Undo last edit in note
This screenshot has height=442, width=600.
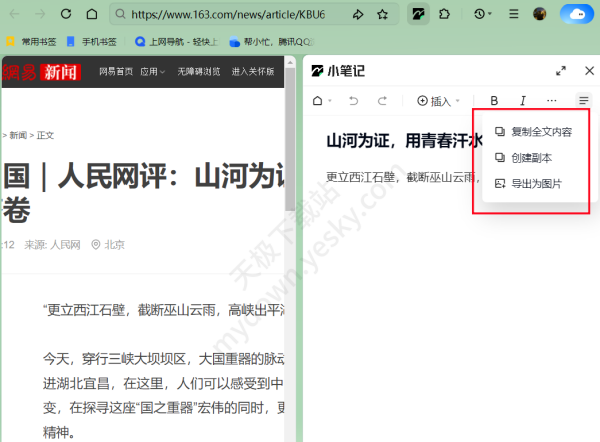pyautogui.click(x=353, y=101)
